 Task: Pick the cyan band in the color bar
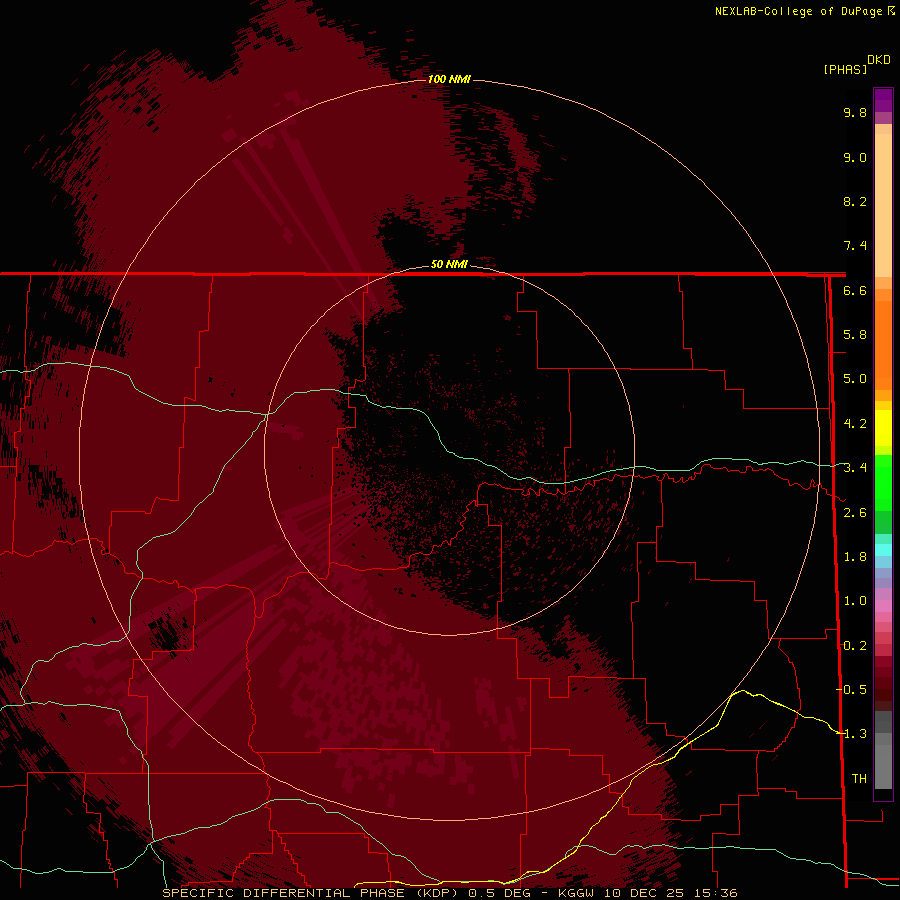pos(883,550)
